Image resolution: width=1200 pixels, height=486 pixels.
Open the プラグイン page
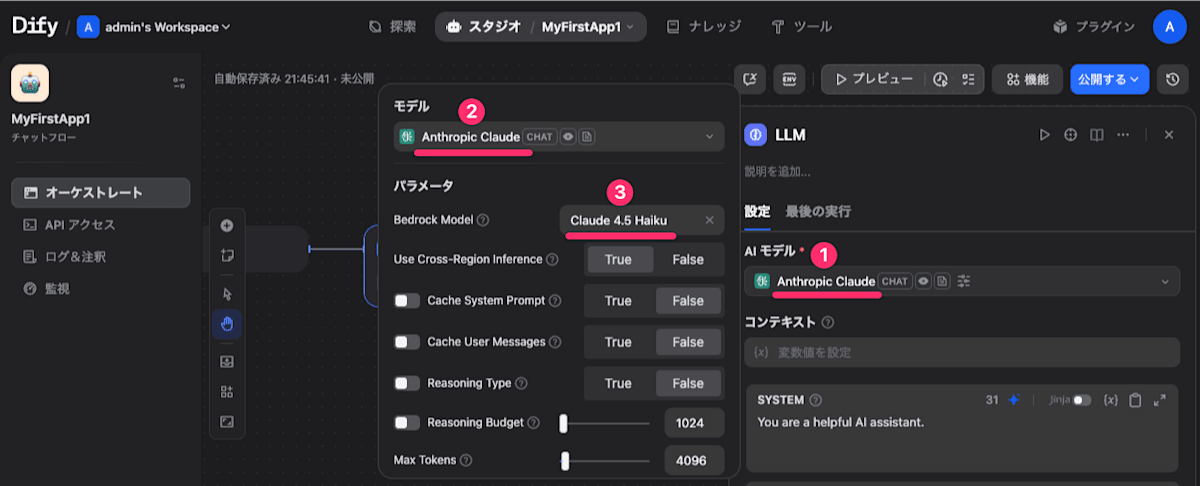coord(1093,27)
